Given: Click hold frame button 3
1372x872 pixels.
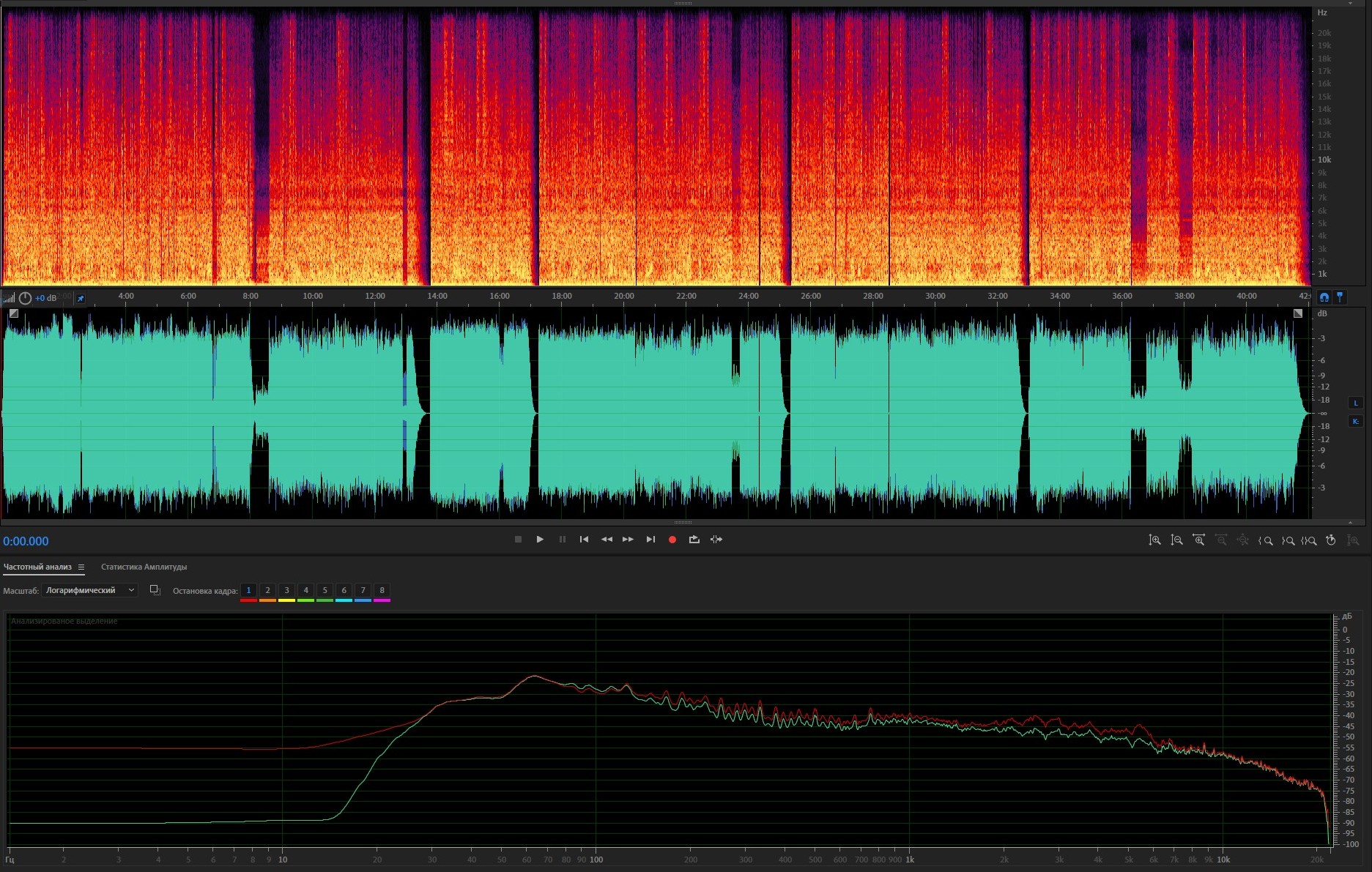Looking at the screenshot, I should tap(286, 590).
